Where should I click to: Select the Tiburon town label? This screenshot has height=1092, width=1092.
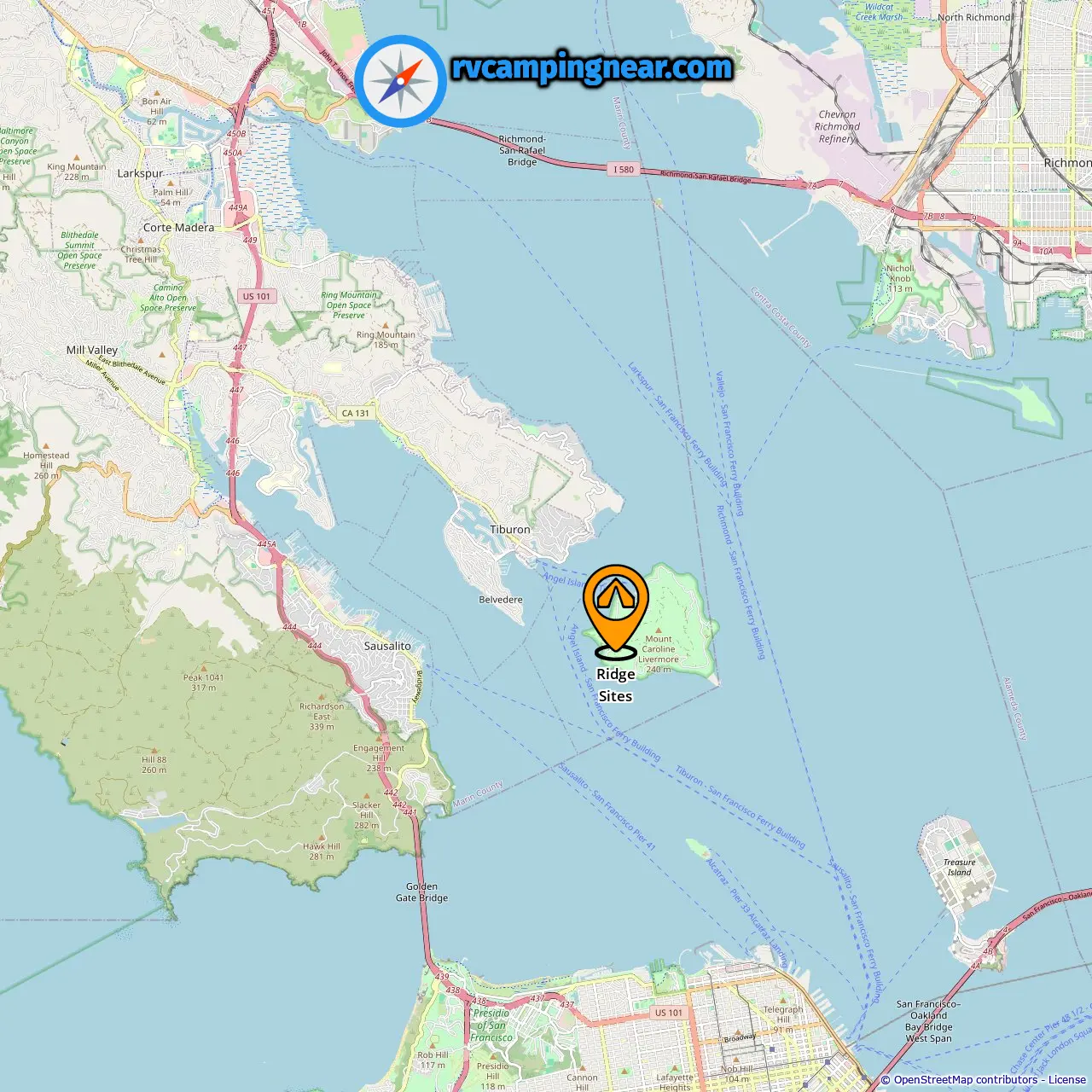click(x=510, y=530)
